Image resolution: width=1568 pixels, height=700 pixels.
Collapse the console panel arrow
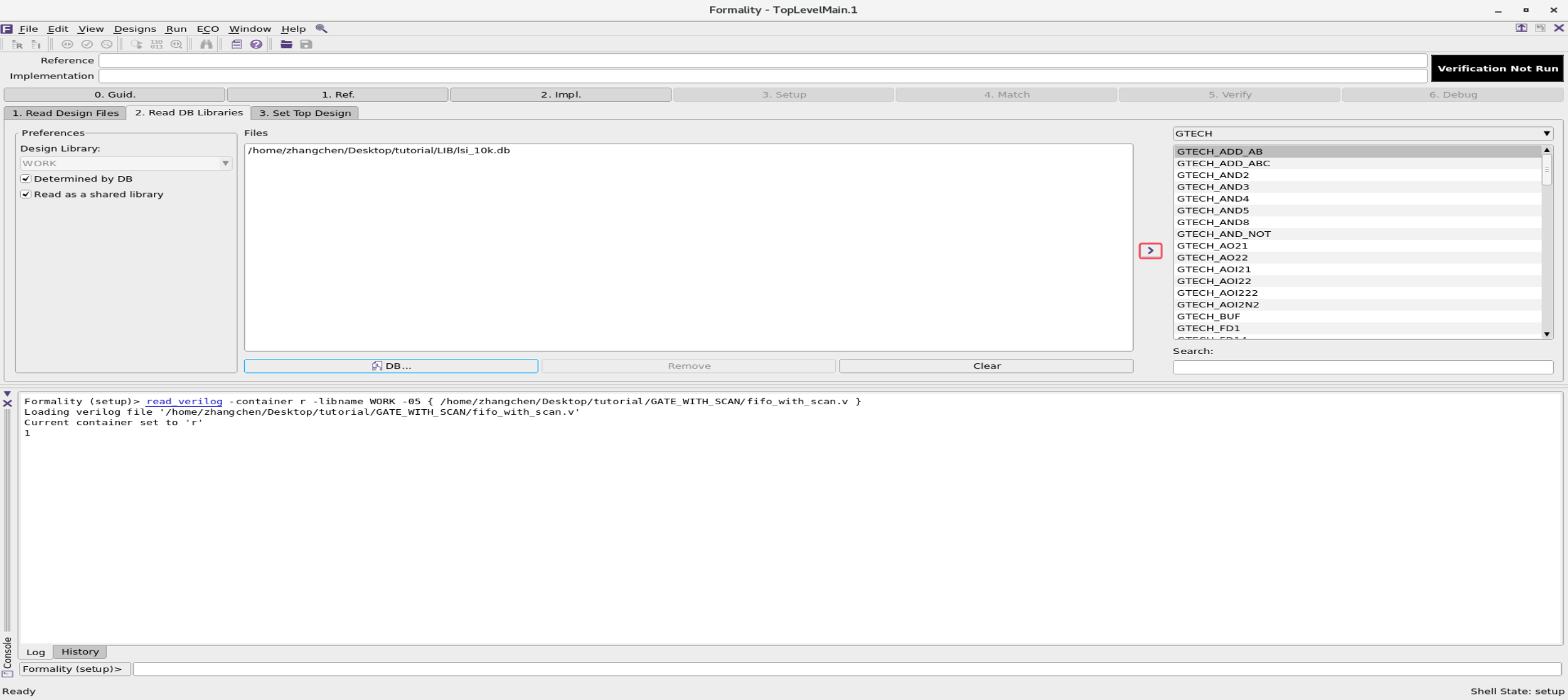tap(7, 394)
